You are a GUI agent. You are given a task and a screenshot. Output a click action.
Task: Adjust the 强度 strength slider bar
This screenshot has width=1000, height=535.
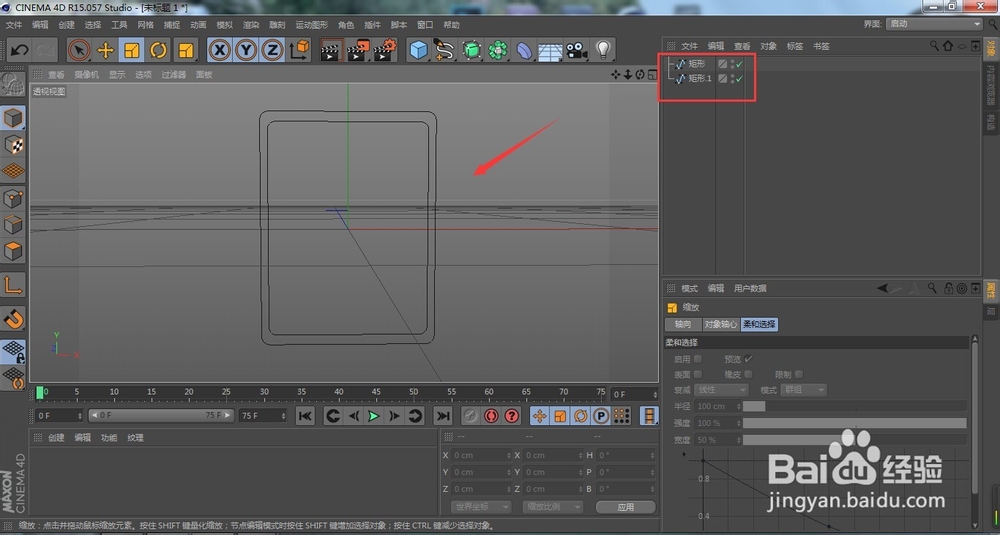[x=855, y=423]
